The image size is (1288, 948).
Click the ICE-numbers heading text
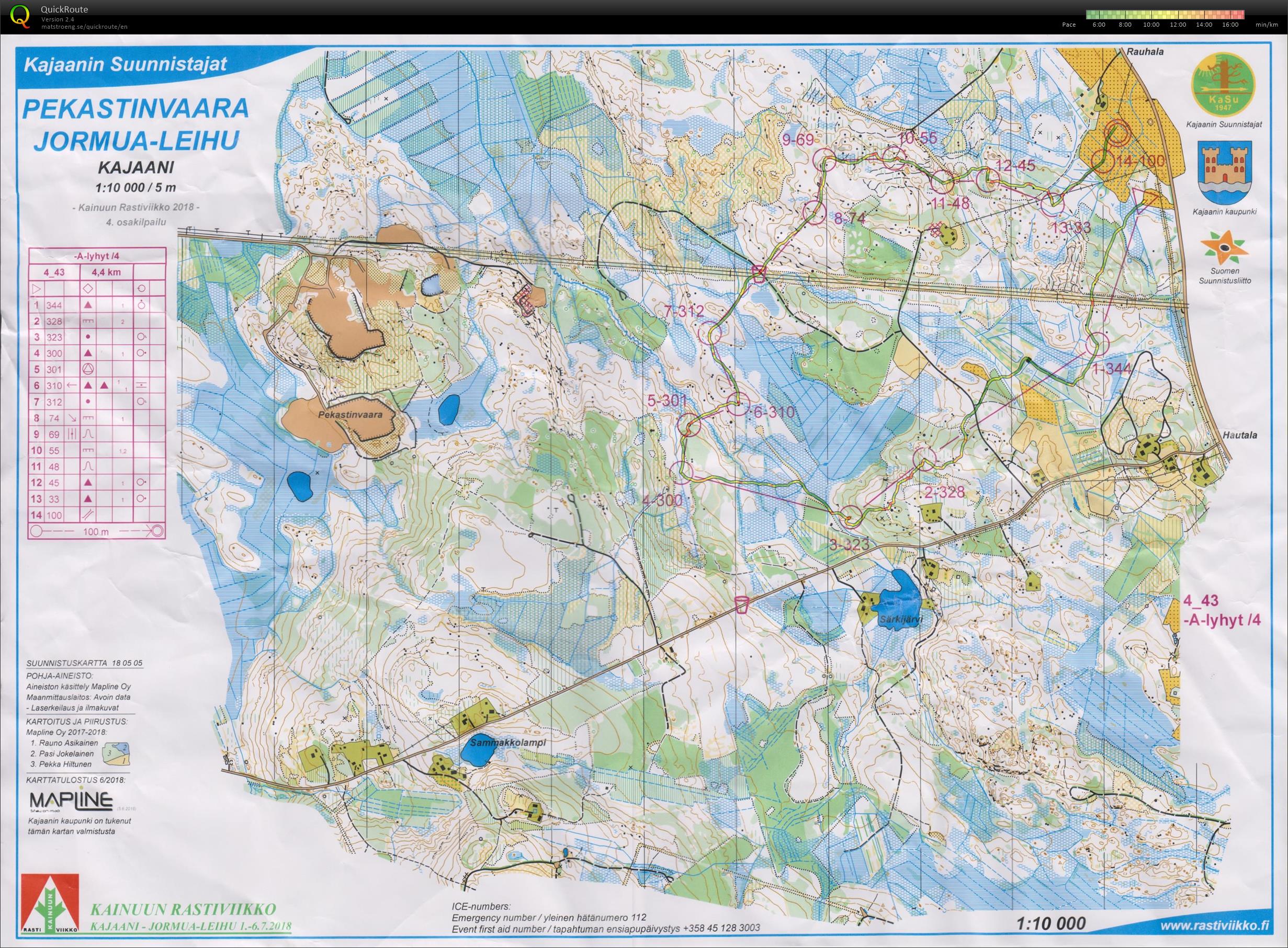point(480,907)
